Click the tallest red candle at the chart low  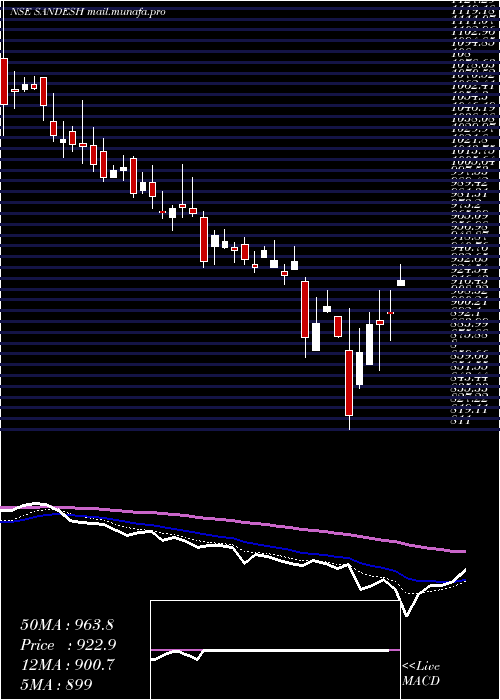click(349, 383)
